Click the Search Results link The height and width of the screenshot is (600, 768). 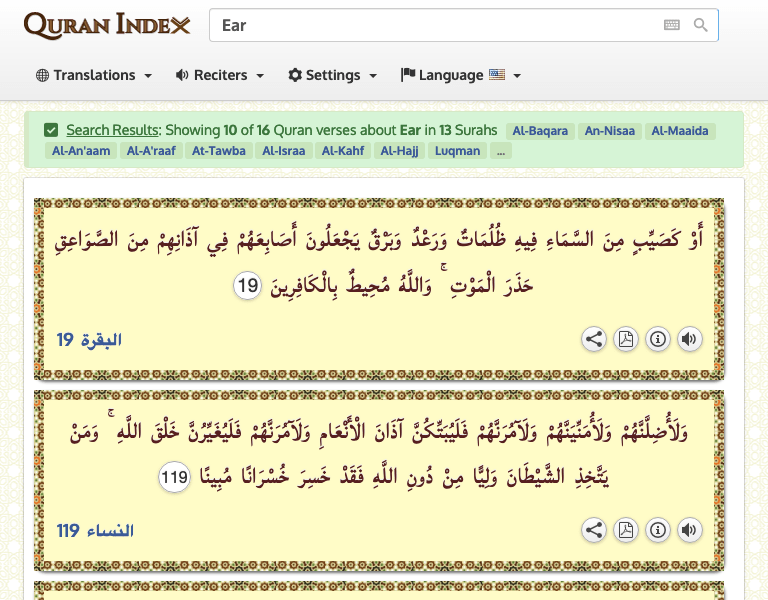pyautogui.click(x=113, y=130)
